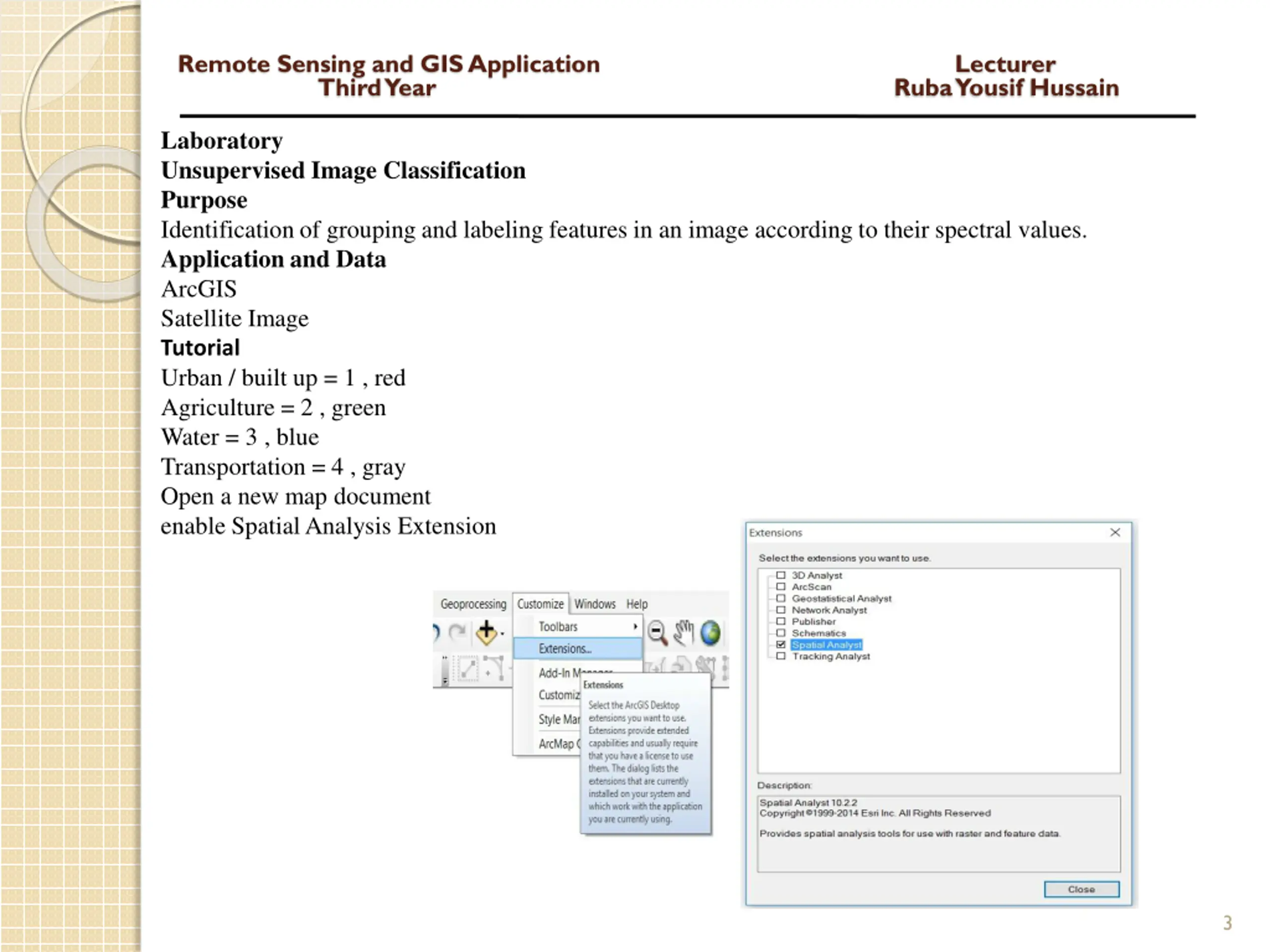Click 'Urban / built up = 1 , red'
The width and height of the screenshot is (1270, 952).
point(283,378)
